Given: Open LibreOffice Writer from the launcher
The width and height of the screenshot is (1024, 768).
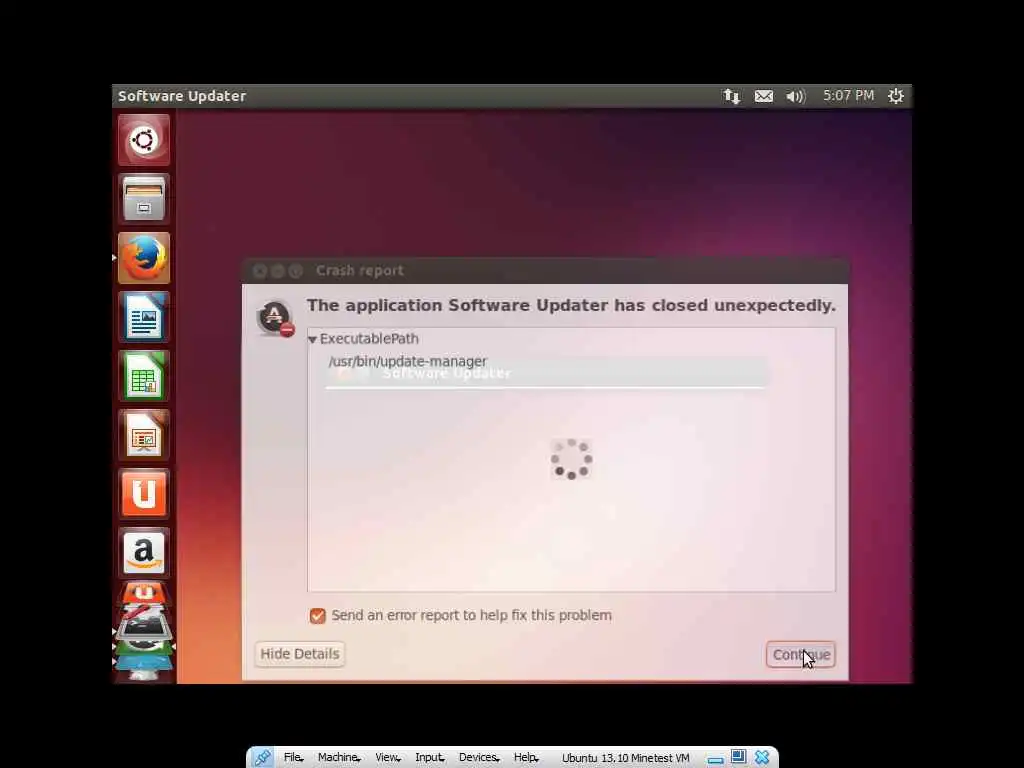Looking at the screenshot, I should (x=144, y=317).
